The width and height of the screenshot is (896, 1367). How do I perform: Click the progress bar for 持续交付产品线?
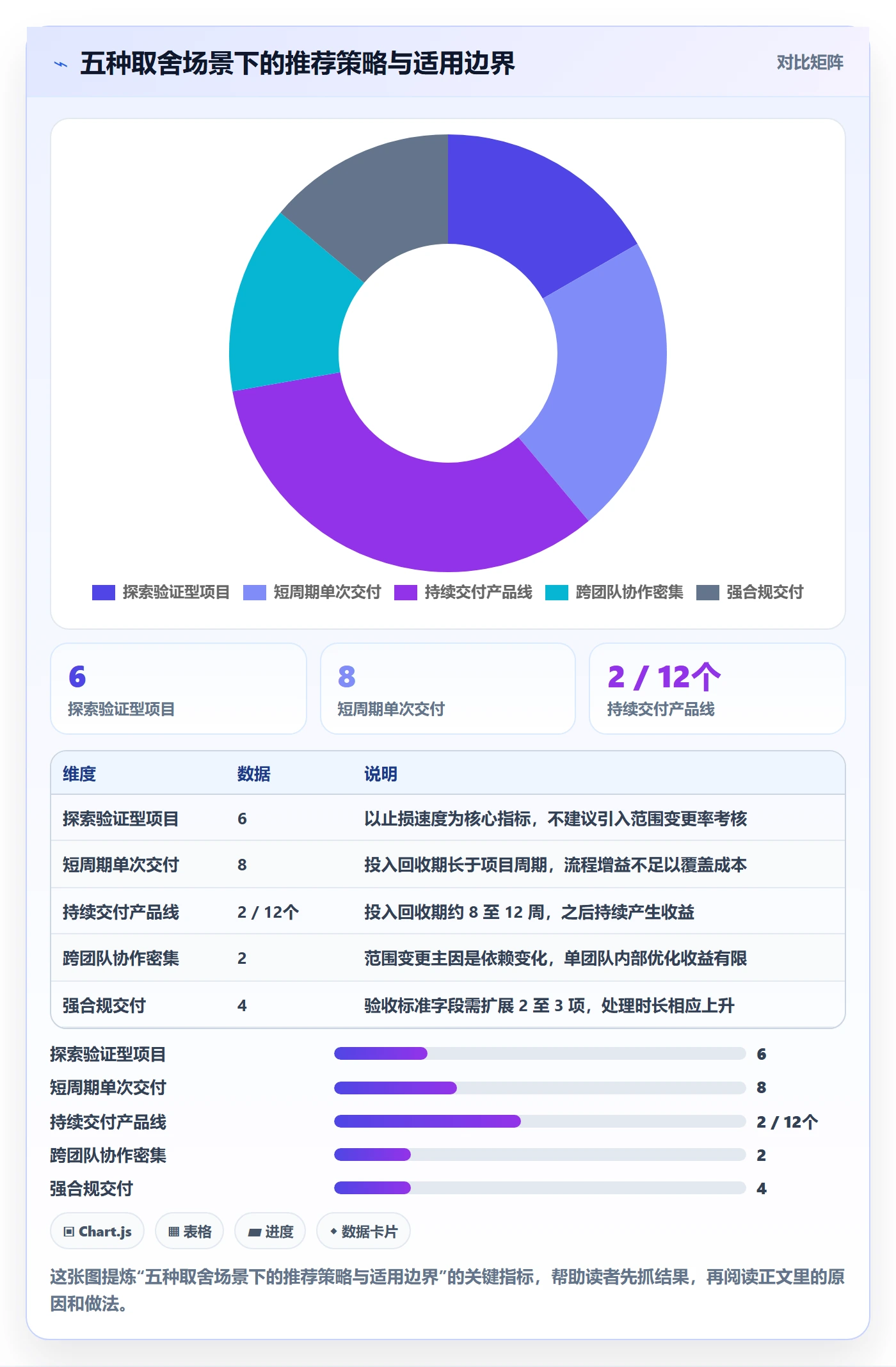point(540,1121)
